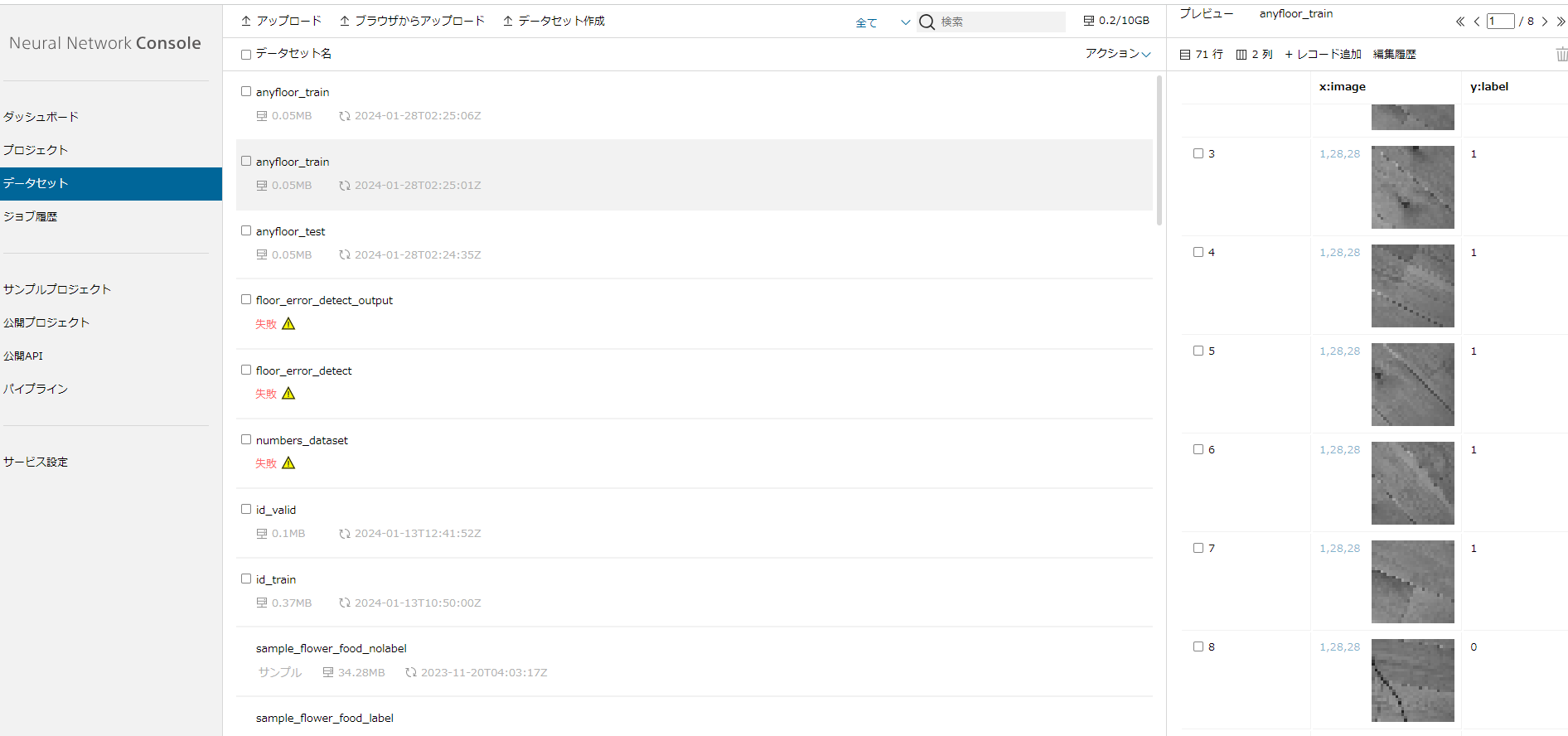Navigate to ジョブ履歴 in sidebar

tap(31, 216)
